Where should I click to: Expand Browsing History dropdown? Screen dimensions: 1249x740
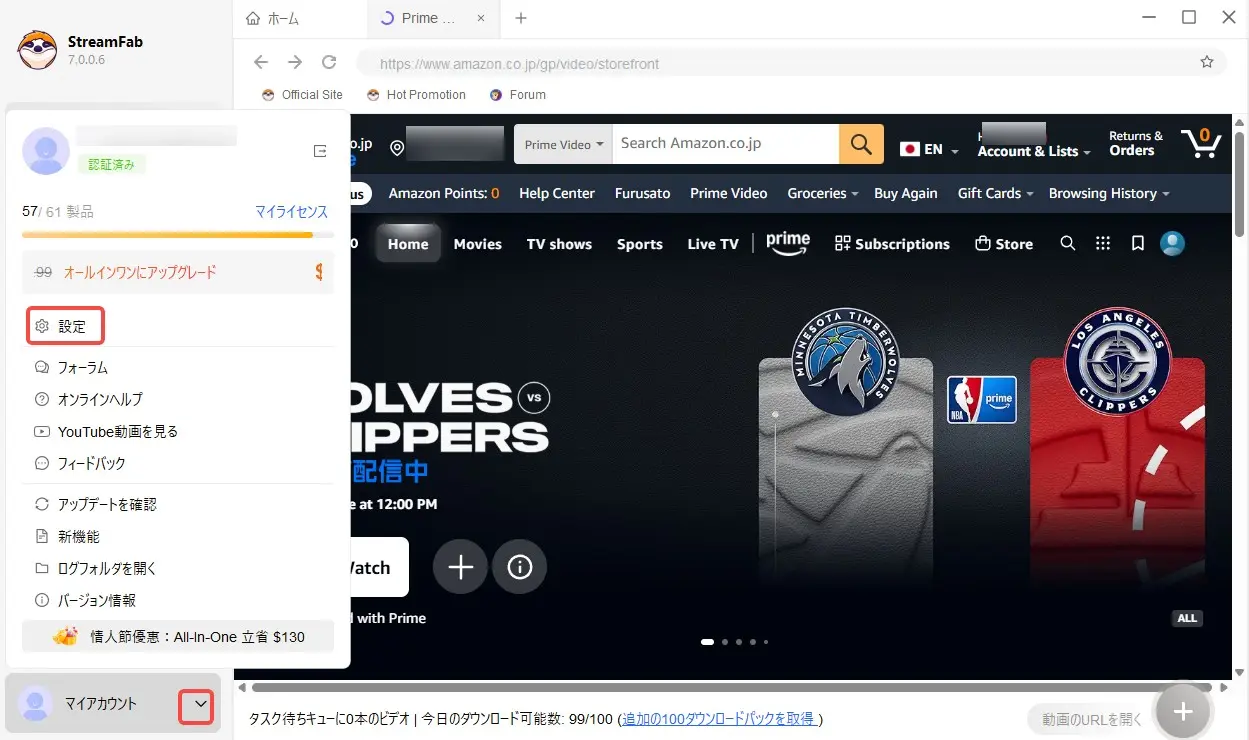pyautogui.click(x=1109, y=193)
